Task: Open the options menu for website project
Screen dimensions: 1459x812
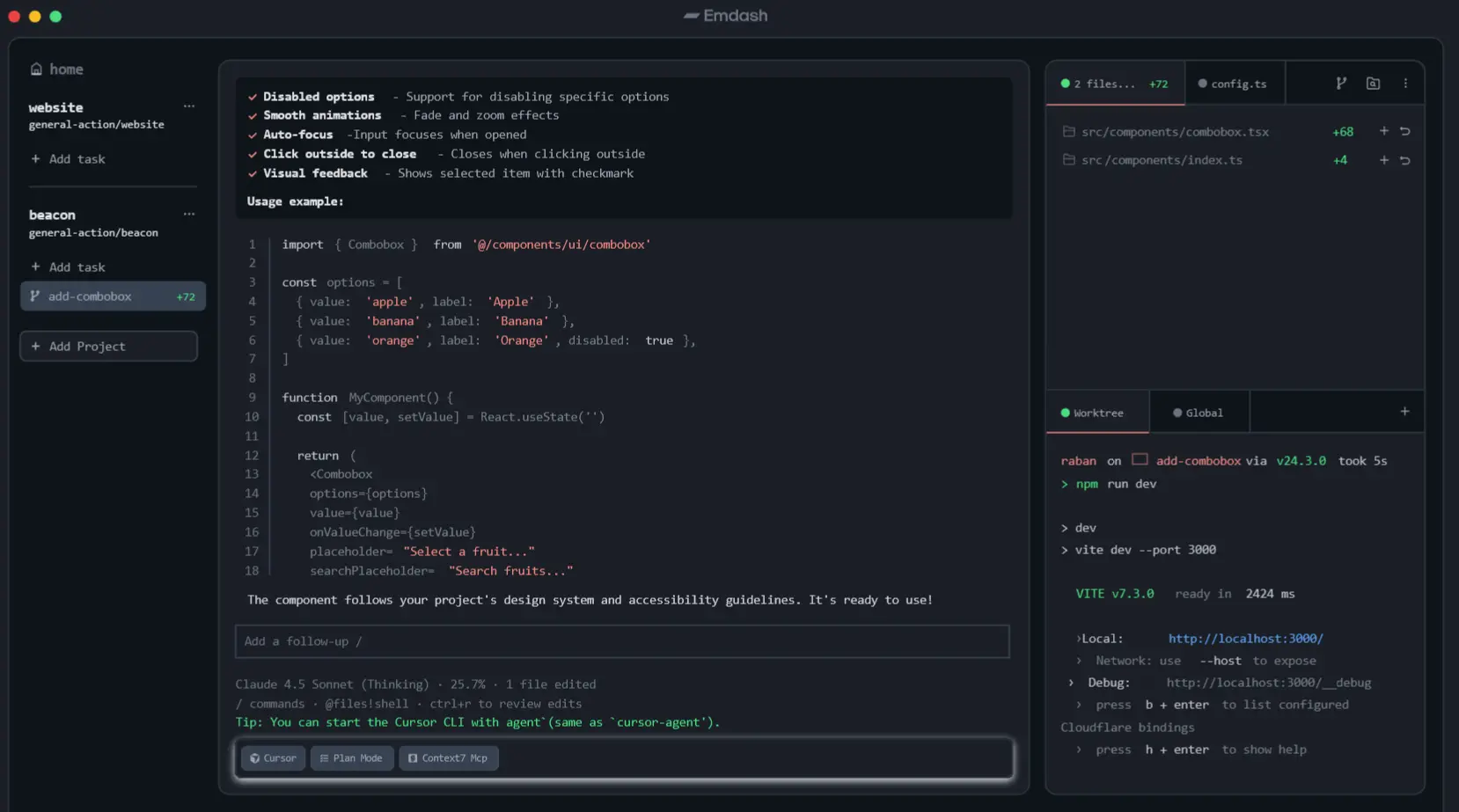Action: tap(188, 106)
